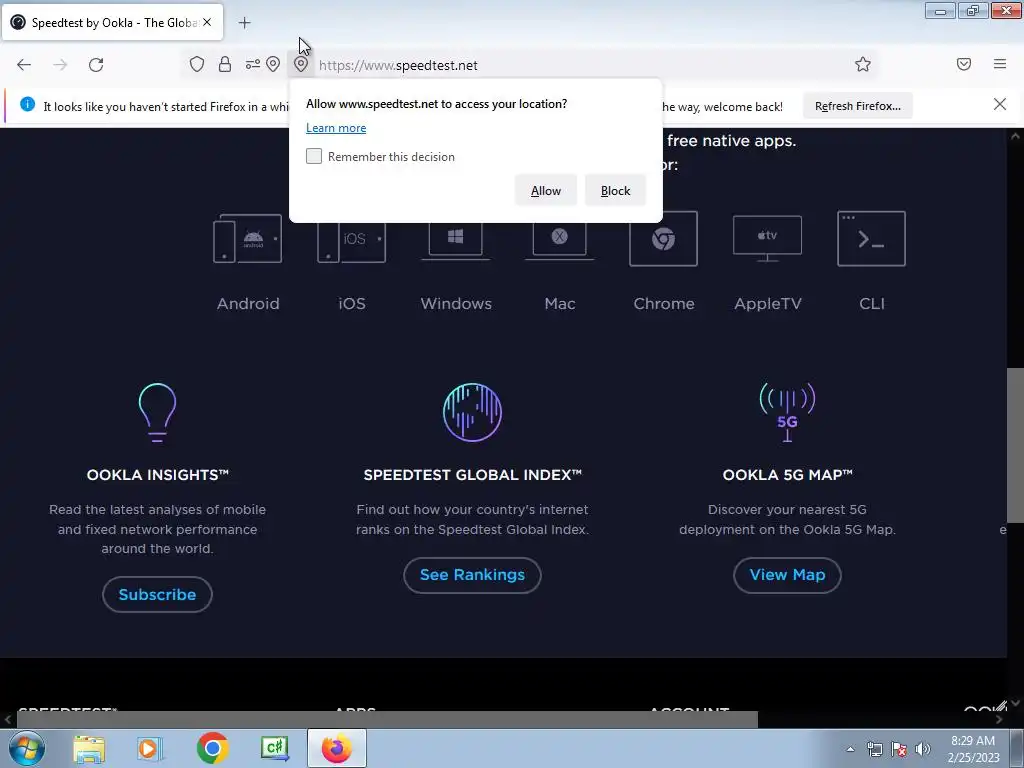Open the Action Center flag icon
Viewport: 1024px width, 768px height.
point(899,749)
